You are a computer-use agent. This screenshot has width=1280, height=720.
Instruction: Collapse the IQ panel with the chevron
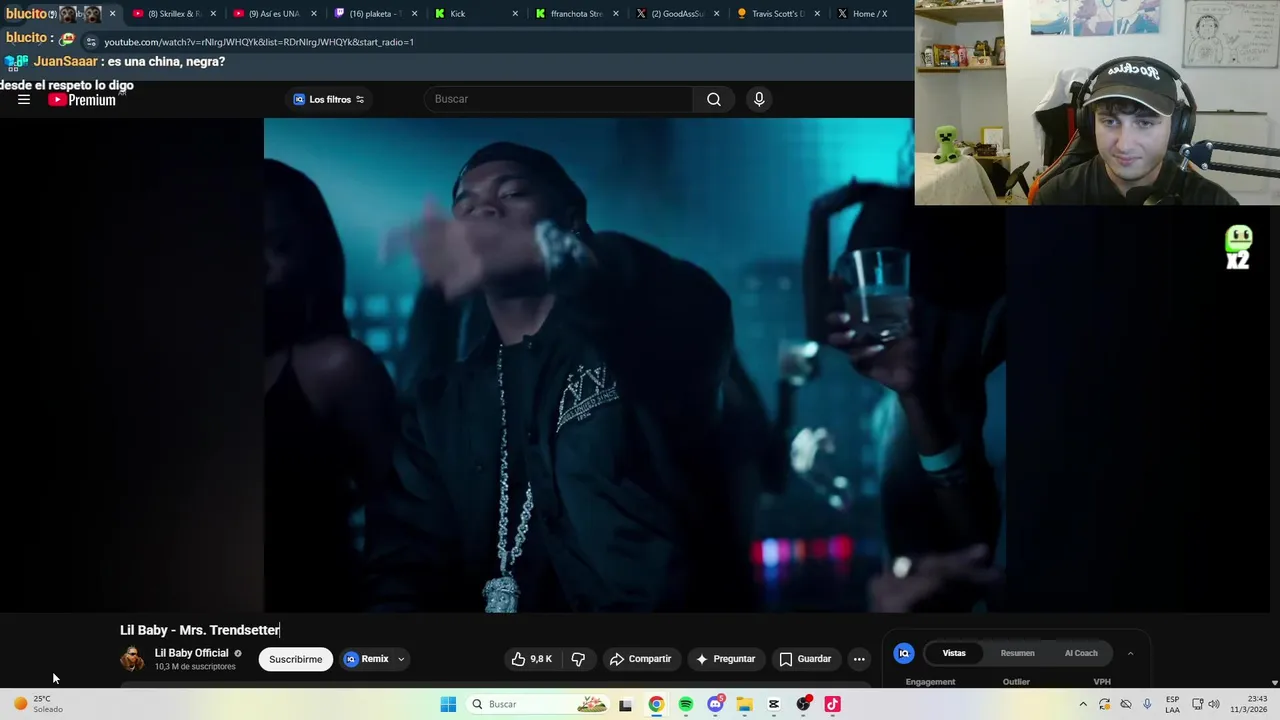click(x=1130, y=653)
